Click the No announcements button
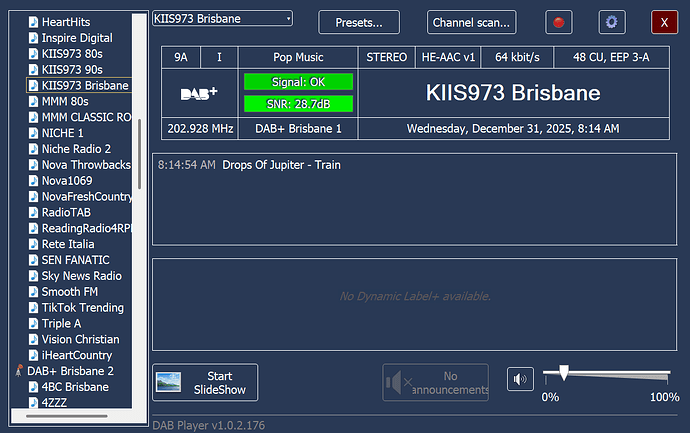Screen dimensions: 690x433 (436, 382)
